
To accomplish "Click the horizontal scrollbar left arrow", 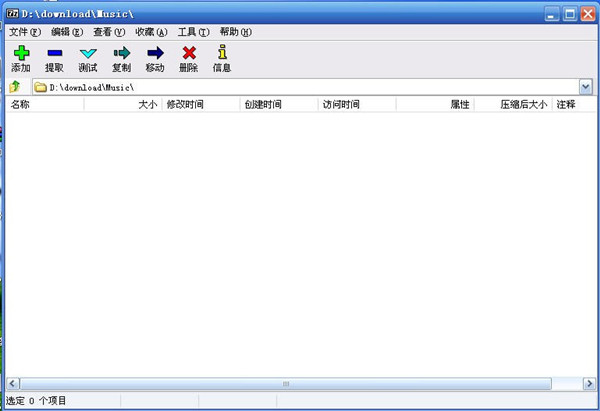I will point(13,383).
